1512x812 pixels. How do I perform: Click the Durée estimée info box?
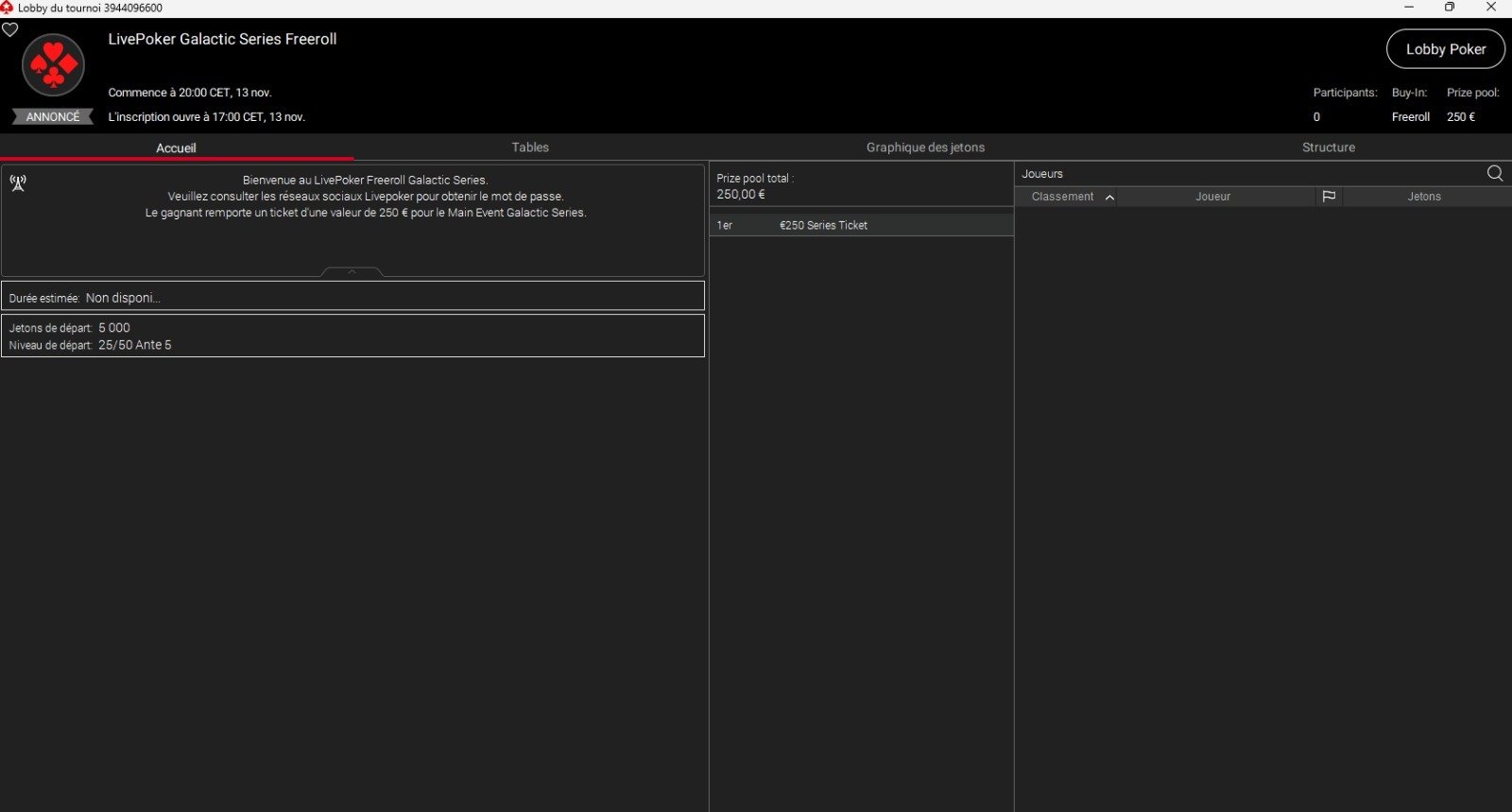coord(352,297)
